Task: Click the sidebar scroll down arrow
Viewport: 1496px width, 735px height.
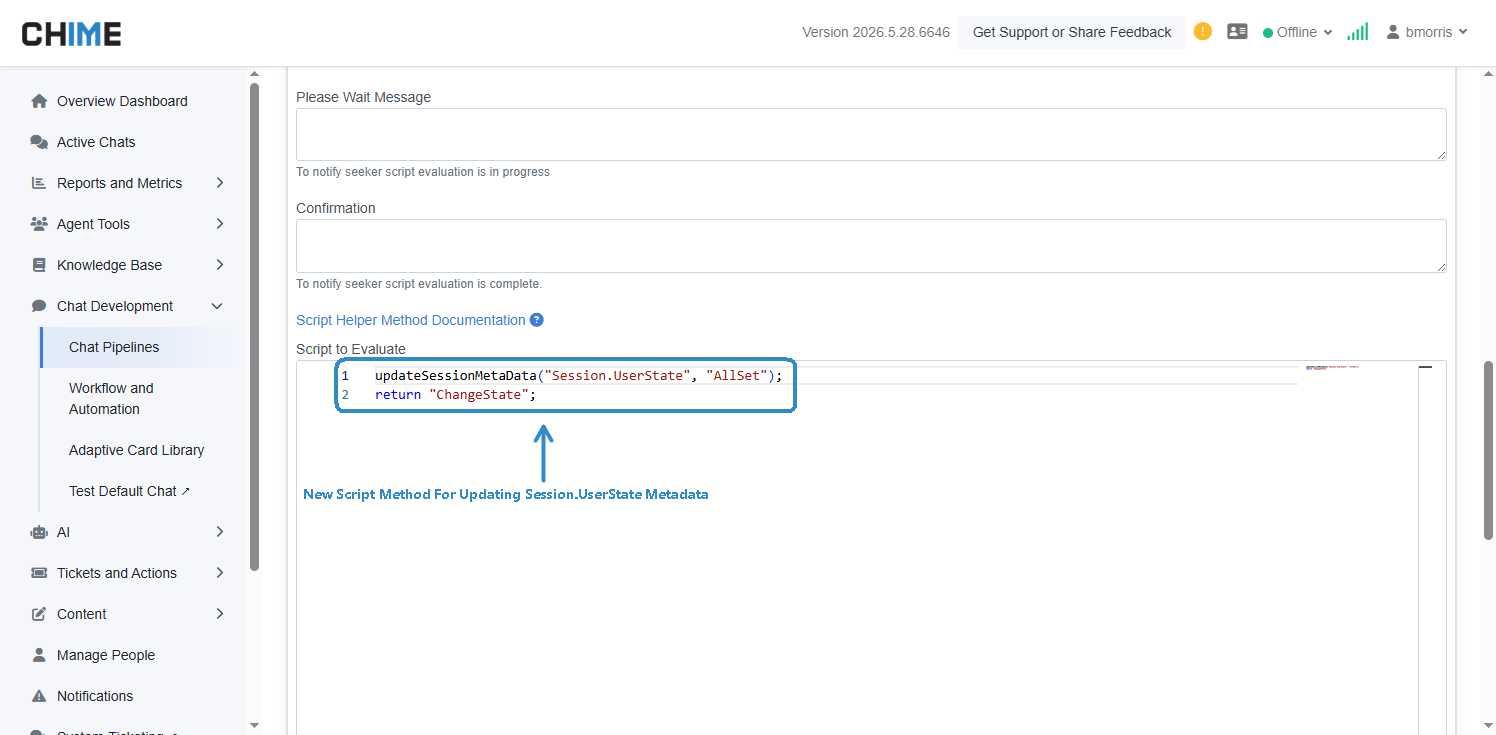Action: click(x=254, y=725)
